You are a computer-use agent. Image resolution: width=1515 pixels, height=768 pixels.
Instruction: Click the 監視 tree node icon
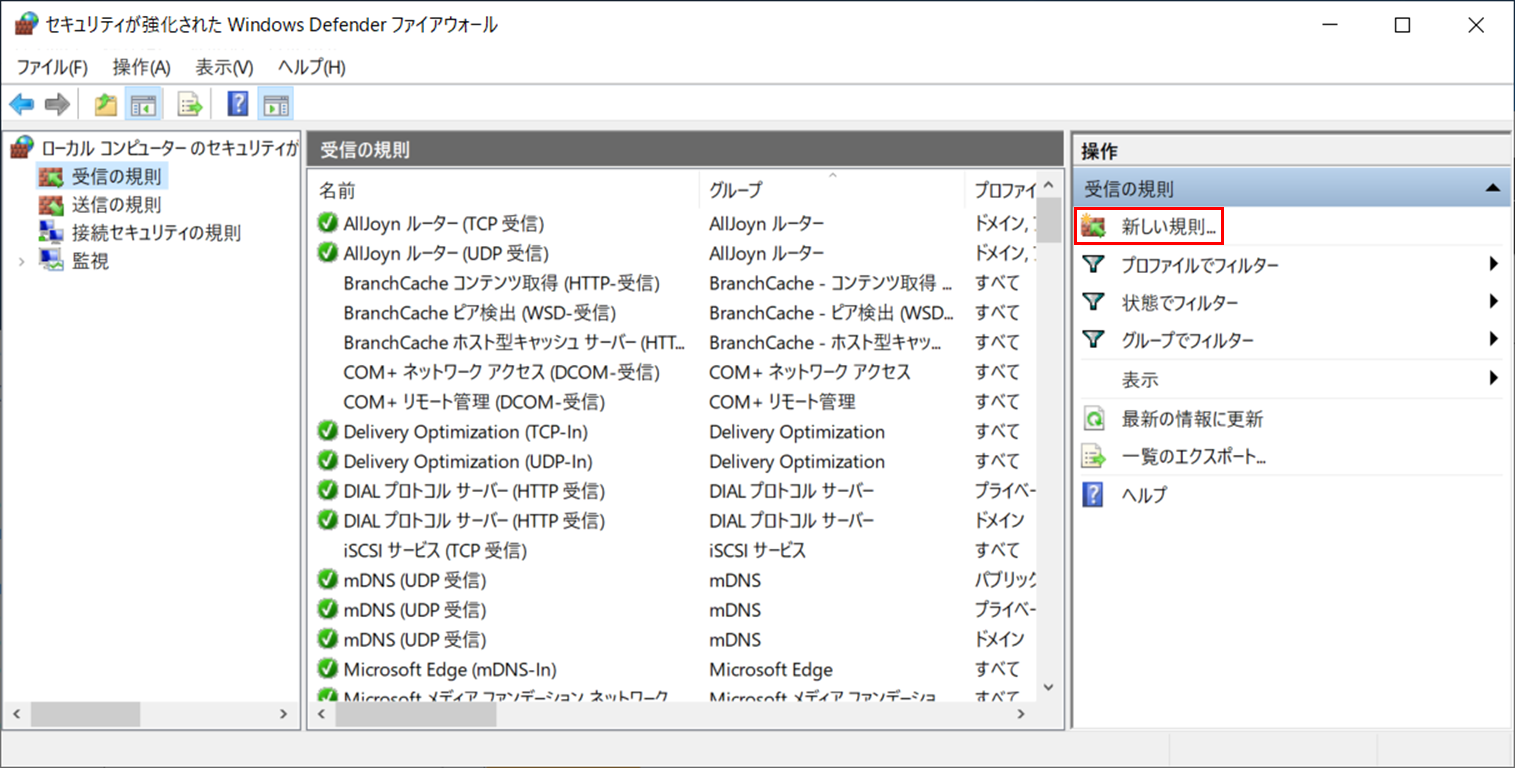(x=50, y=261)
